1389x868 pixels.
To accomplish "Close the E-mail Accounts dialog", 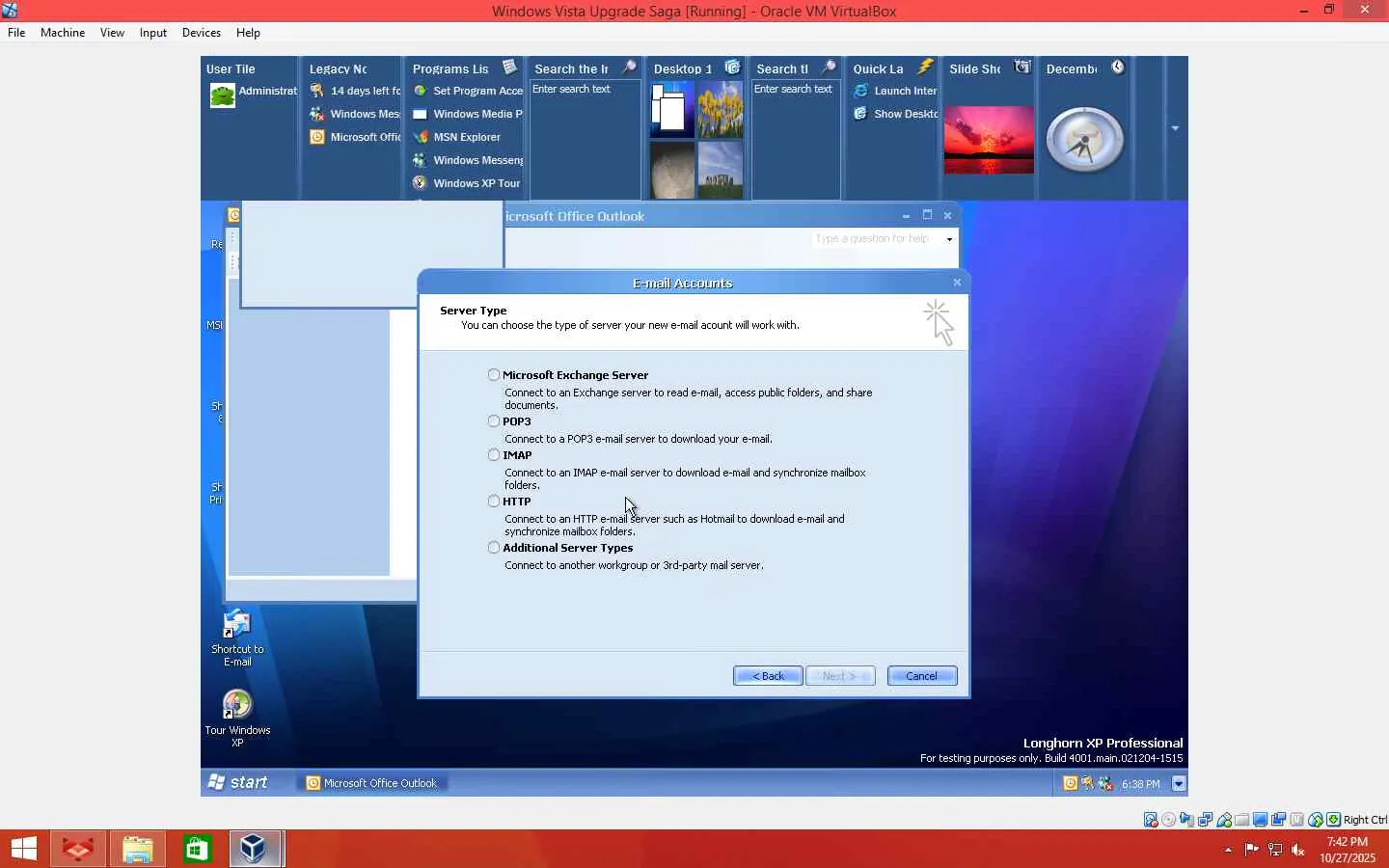I will coord(957,283).
